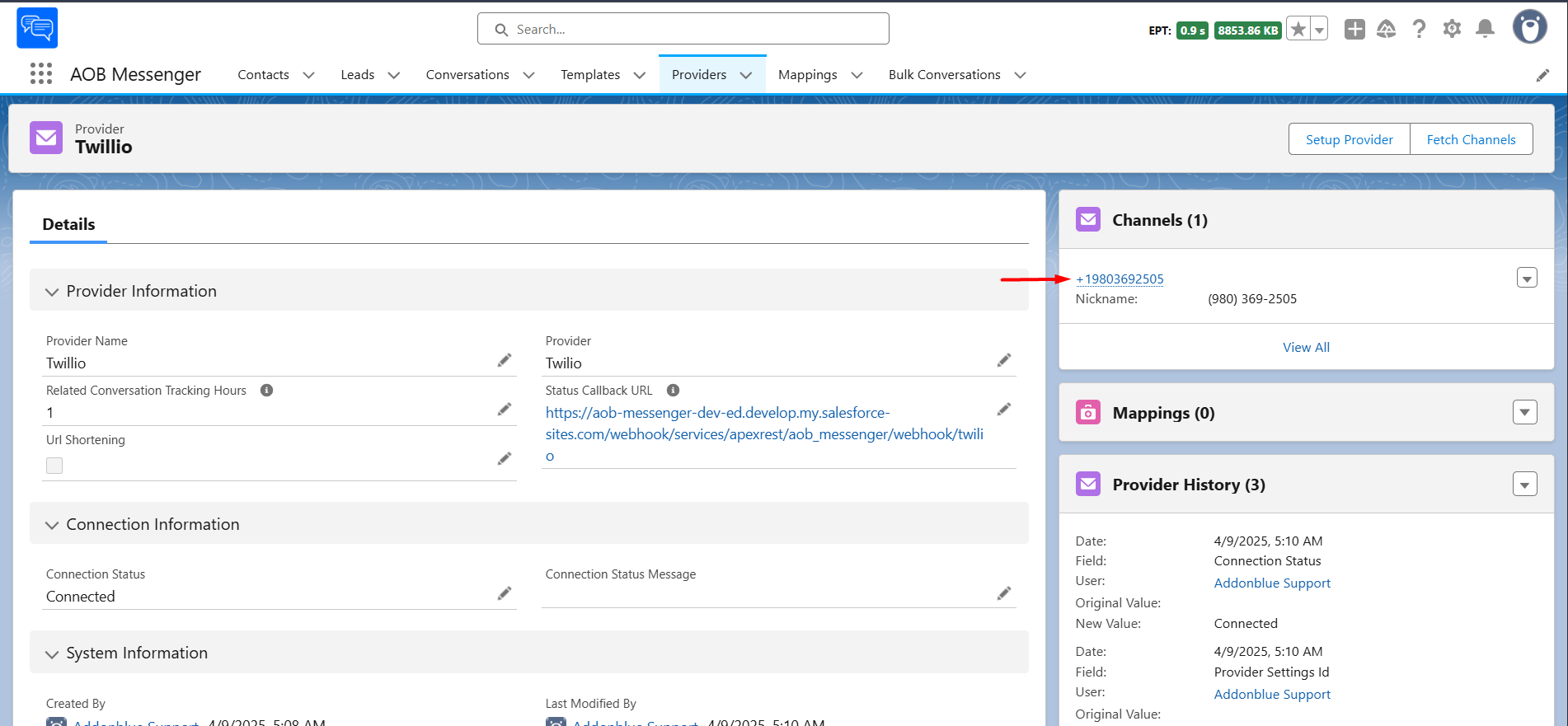Click the Fetch Channels button
Screen dimensions: 1568x726
point(1472,139)
